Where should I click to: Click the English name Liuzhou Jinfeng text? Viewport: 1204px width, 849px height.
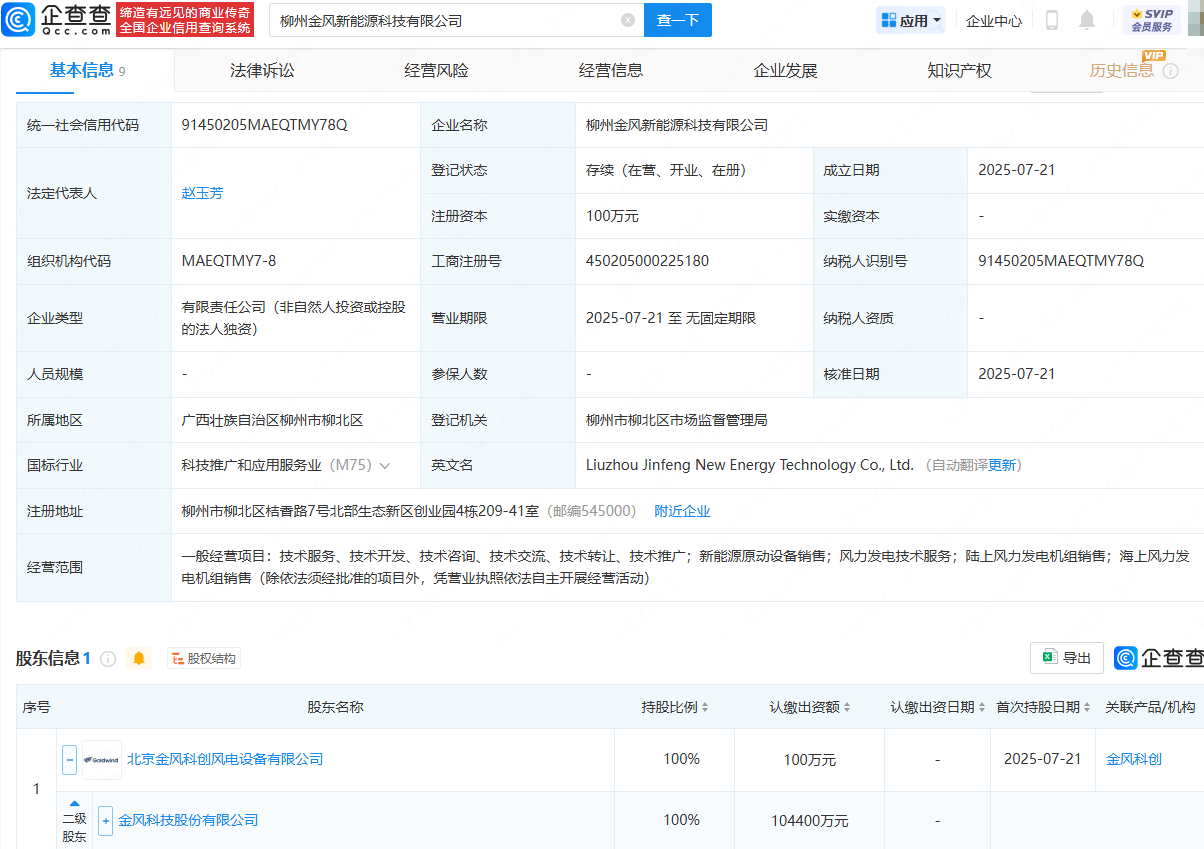click(x=750, y=465)
